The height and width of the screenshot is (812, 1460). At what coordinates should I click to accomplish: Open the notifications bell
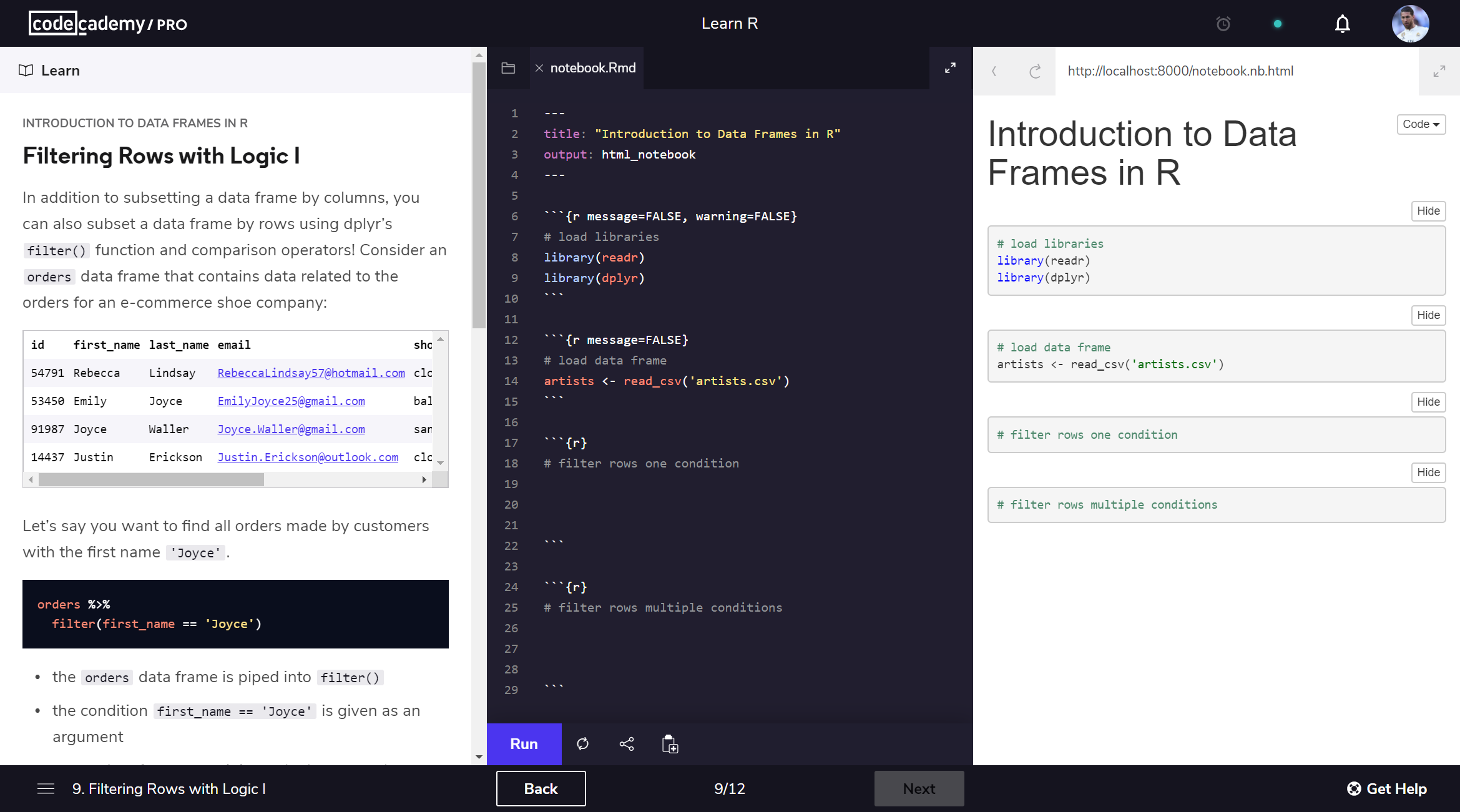(x=1342, y=24)
